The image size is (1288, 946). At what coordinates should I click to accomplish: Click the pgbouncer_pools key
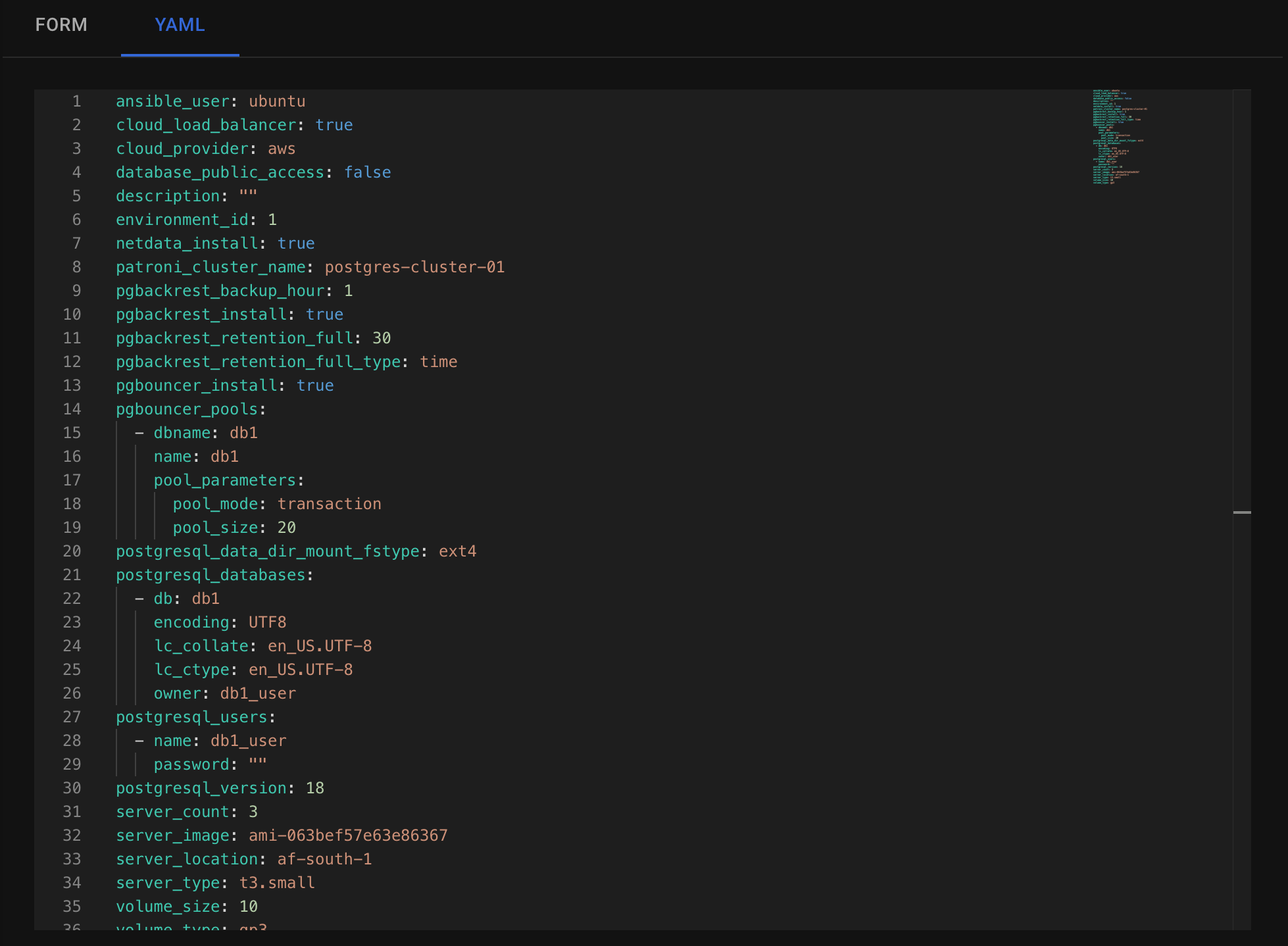[x=187, y=409]
